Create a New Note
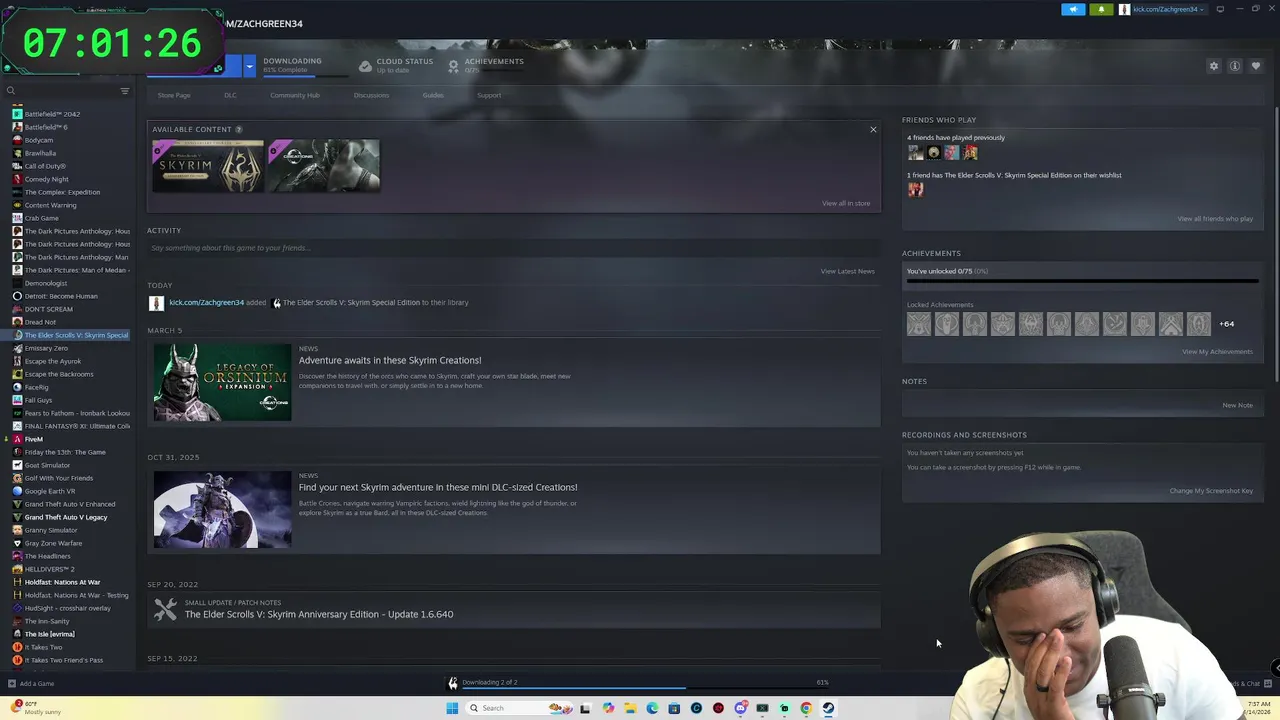The height and width of the screenshot is (720, 1280). 1237,405
